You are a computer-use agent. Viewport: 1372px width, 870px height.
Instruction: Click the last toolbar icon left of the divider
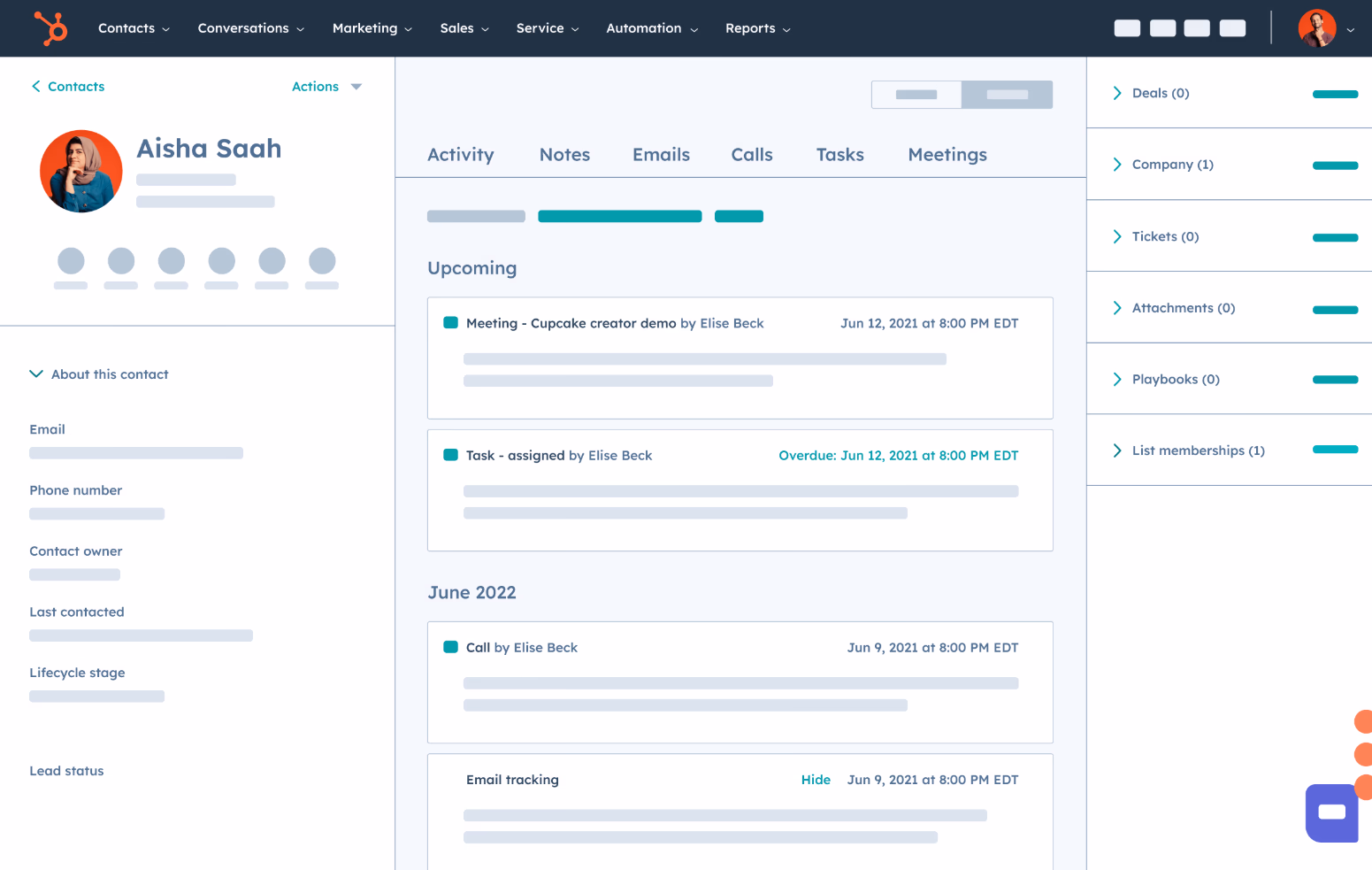[1232, 27]
